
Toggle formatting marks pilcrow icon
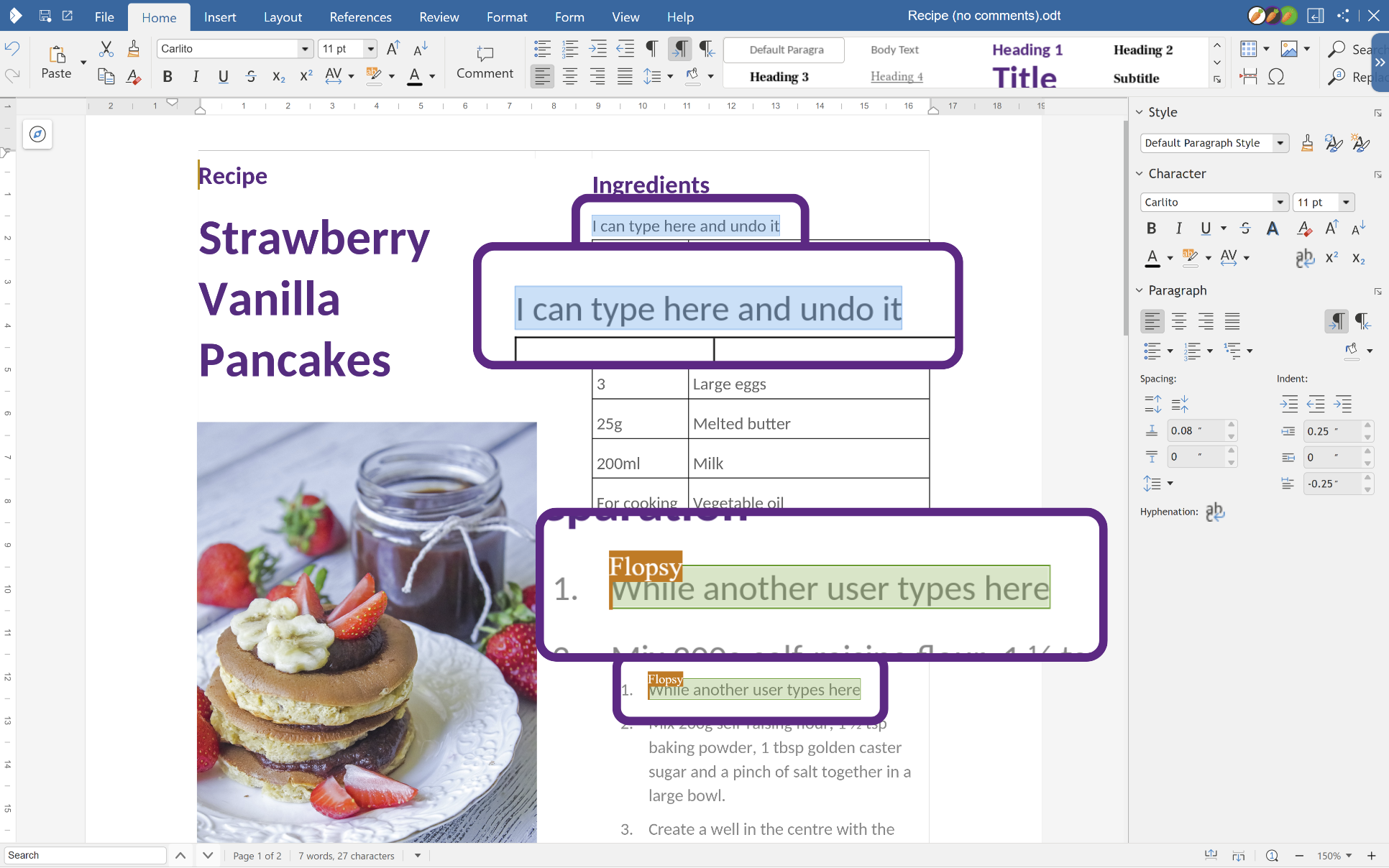[651, 49]
